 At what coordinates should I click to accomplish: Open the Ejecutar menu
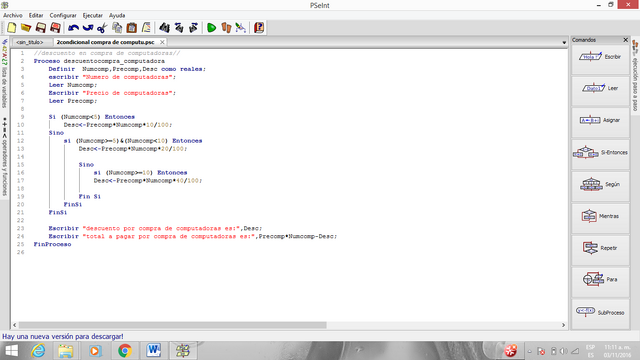tap(93, 16)
